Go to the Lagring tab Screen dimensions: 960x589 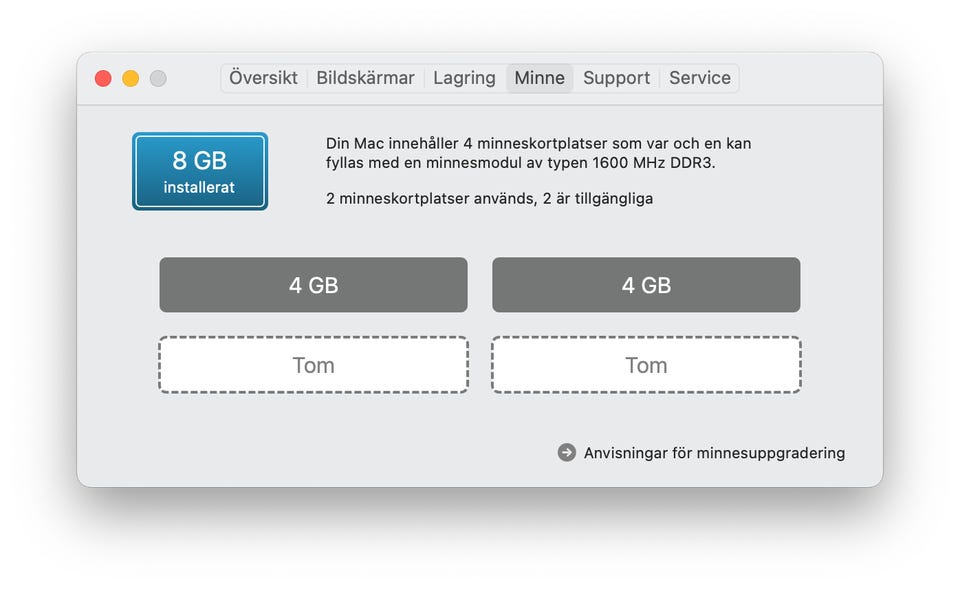click(x=464, y=78)
